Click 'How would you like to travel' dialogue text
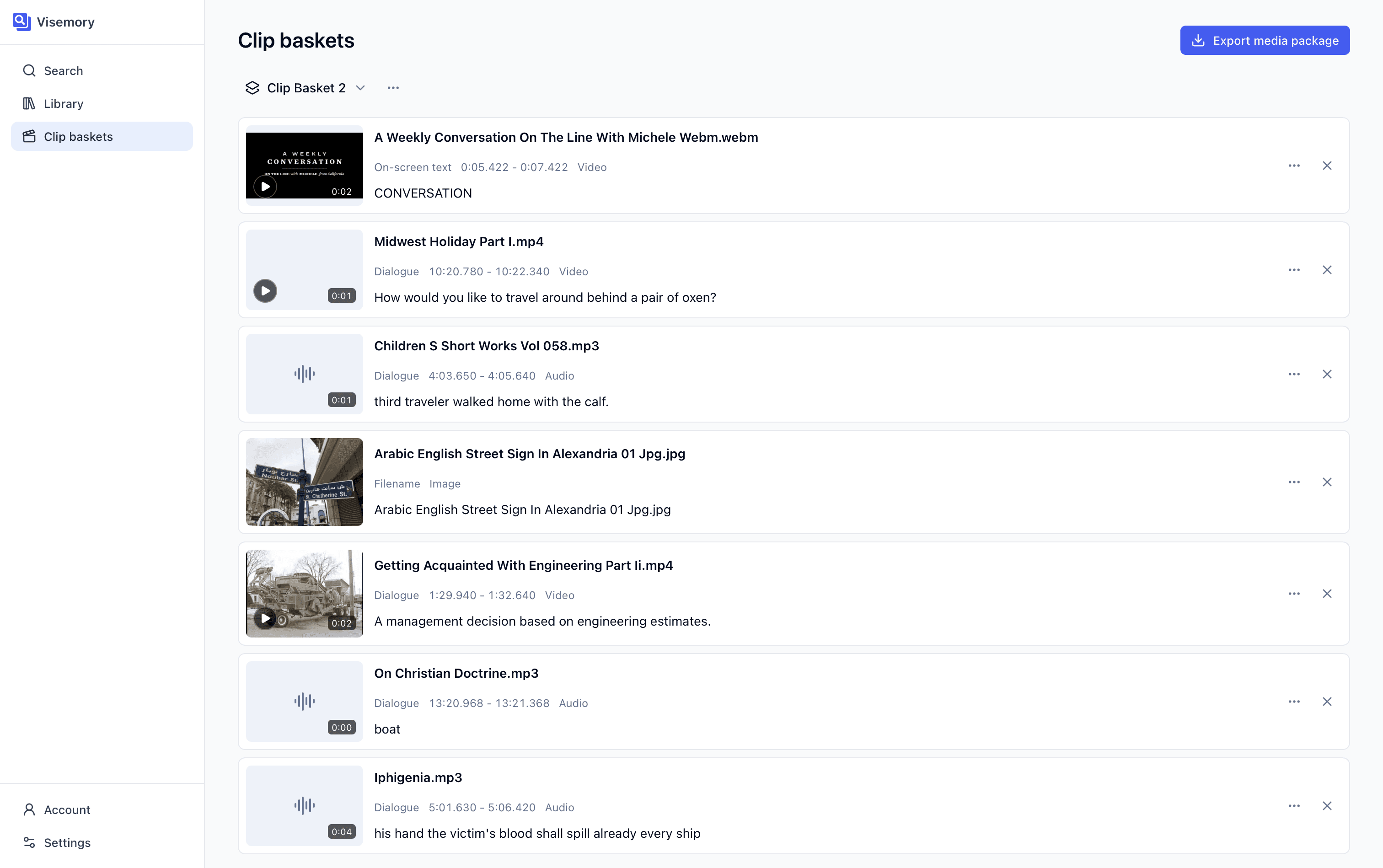The width and height of the screenshot is (1383, 868). (x=546, y=298)
